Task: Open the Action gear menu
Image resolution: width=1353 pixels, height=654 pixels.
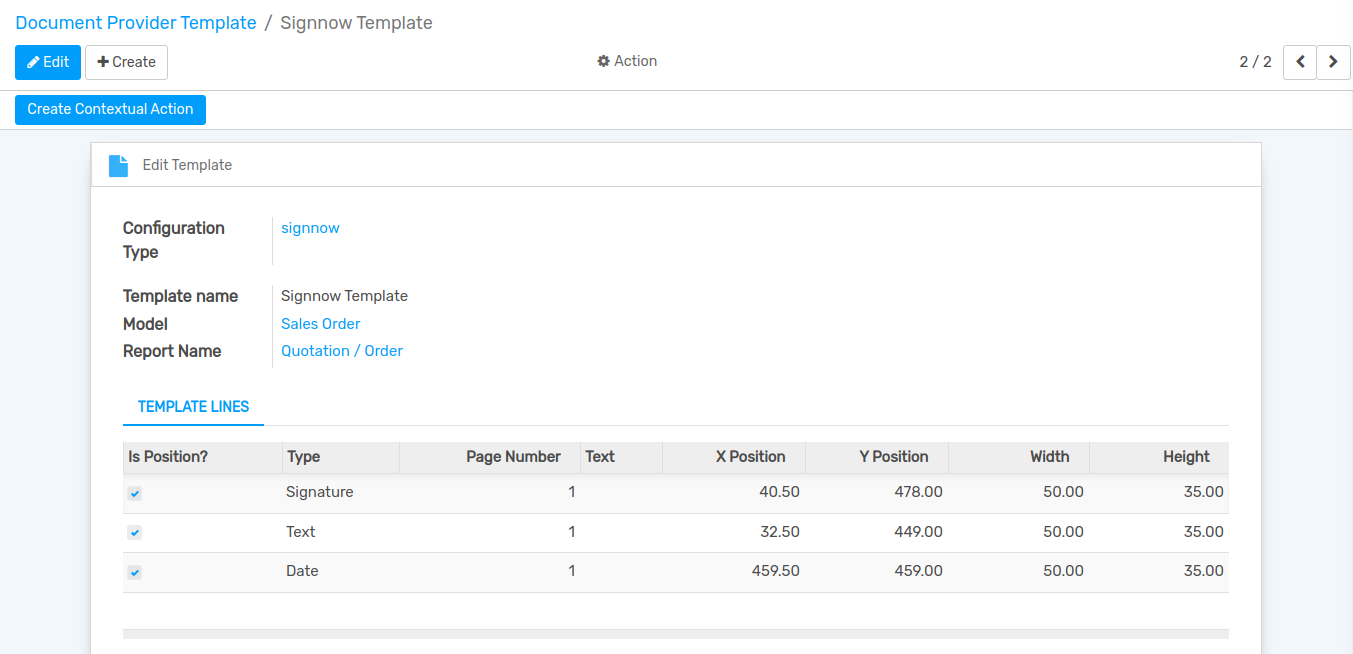Action: pyautogui.click(x=627, y=61)
